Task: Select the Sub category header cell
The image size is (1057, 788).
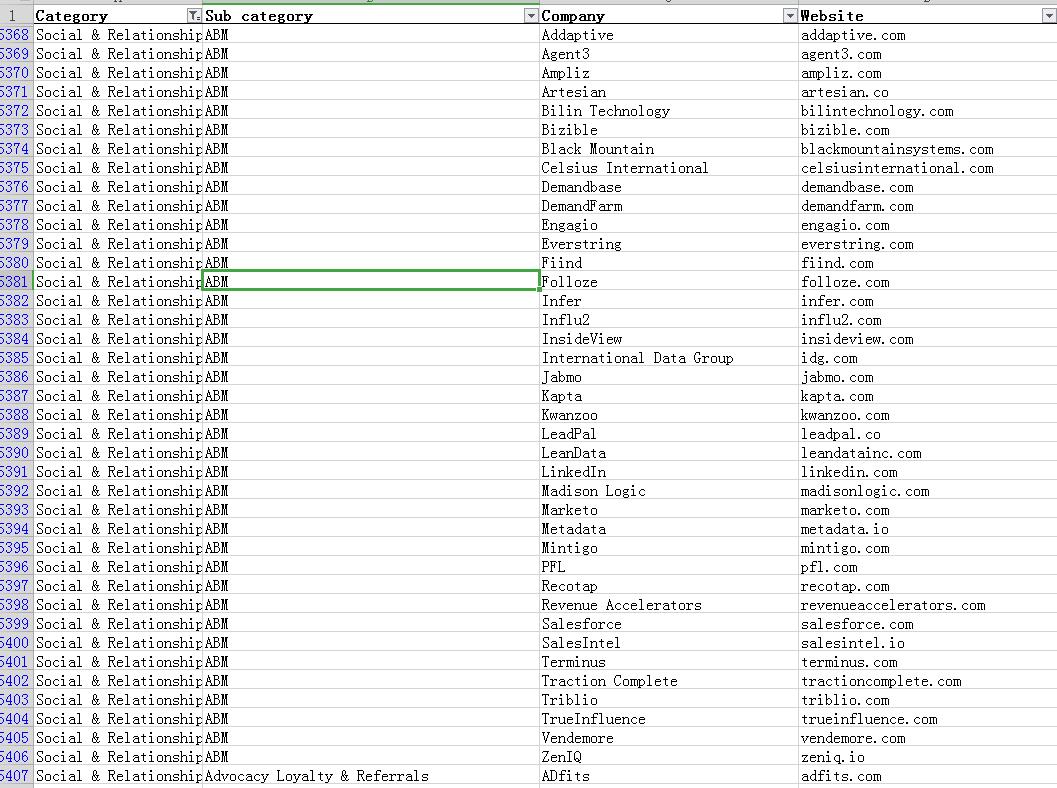Action: pyautogui.click(x=371, y=16)
